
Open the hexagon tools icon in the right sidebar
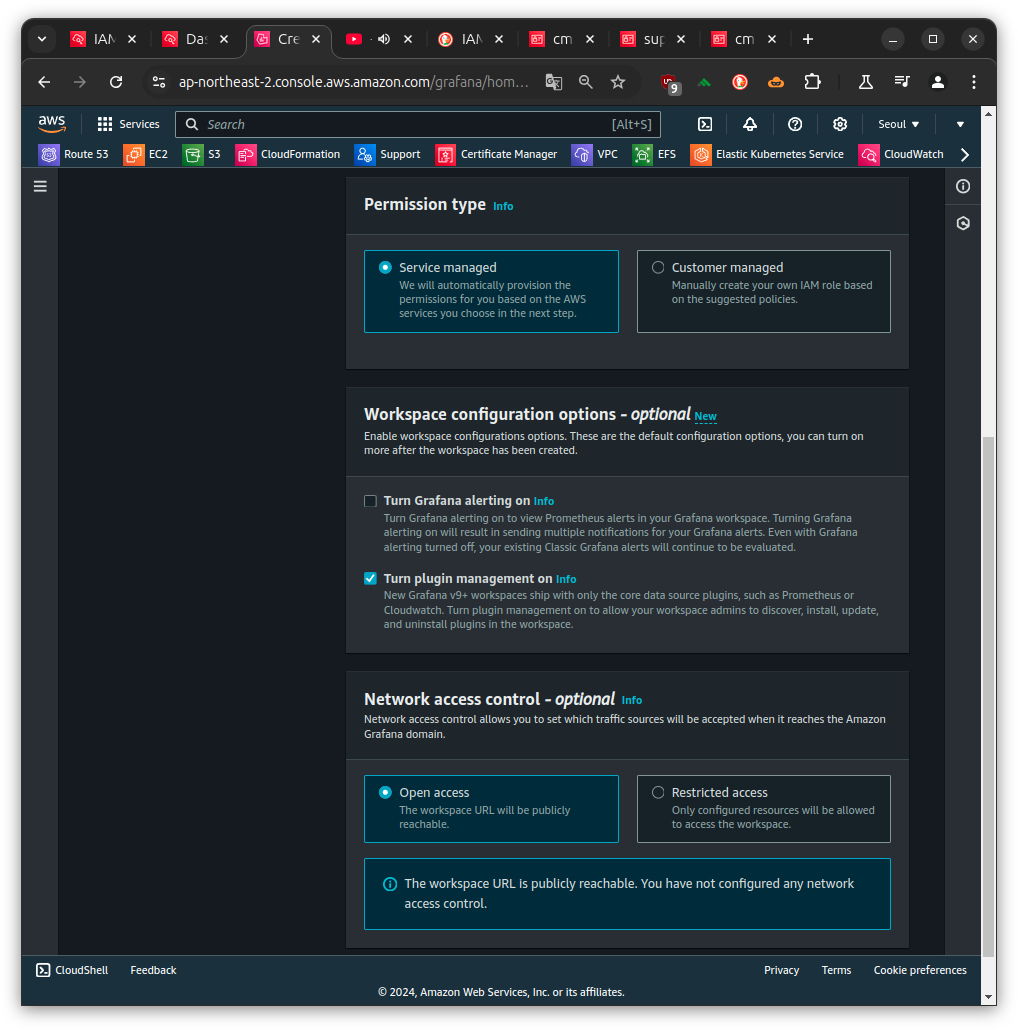[963, 223]
